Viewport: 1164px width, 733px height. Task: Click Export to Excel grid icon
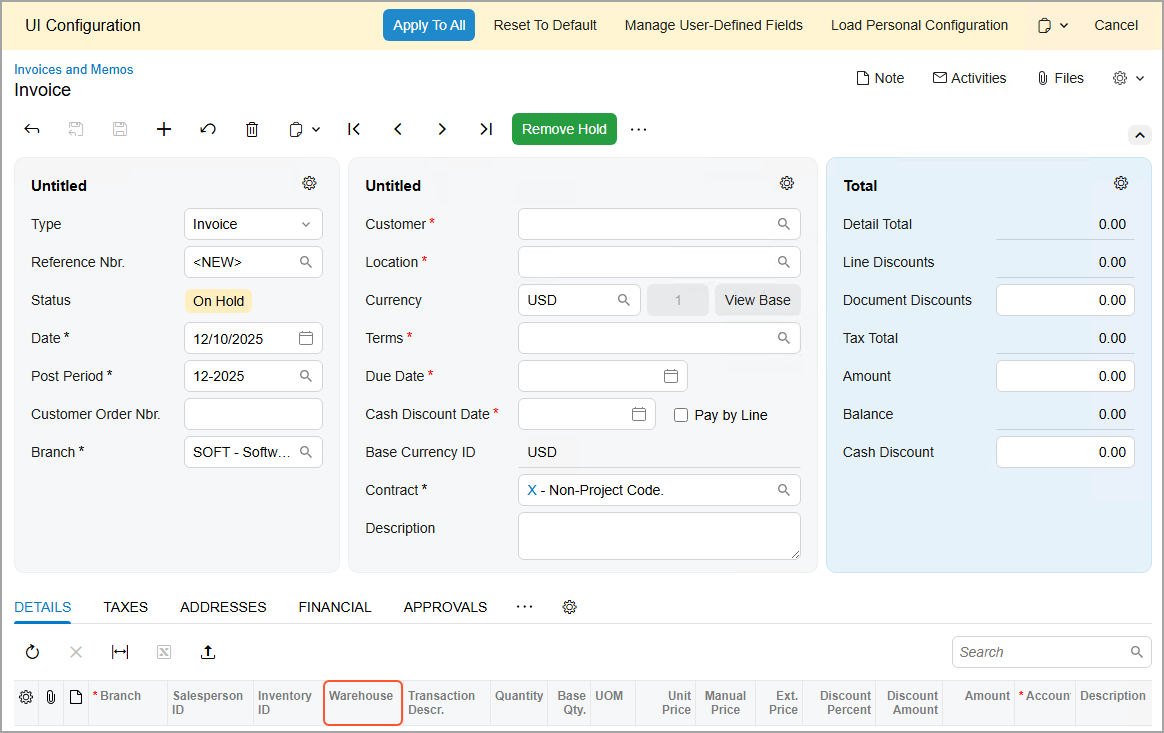pos(164,652)
